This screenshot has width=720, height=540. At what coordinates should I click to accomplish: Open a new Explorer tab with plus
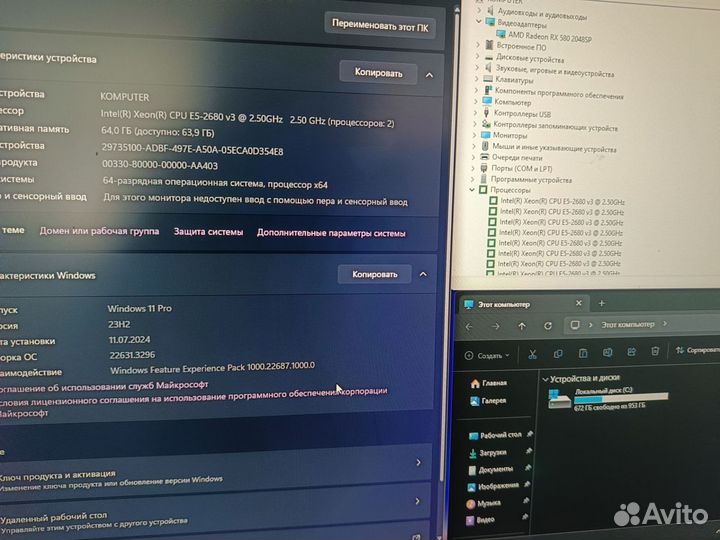tap(602, 303)
